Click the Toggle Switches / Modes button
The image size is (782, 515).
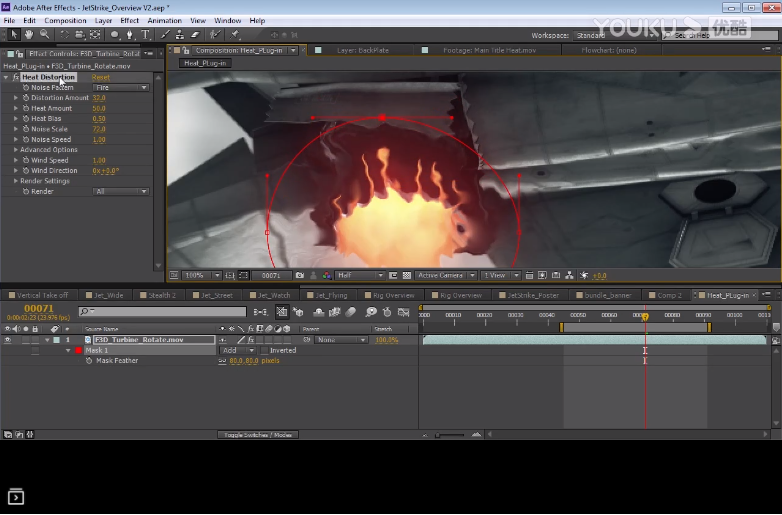point(258,435)
